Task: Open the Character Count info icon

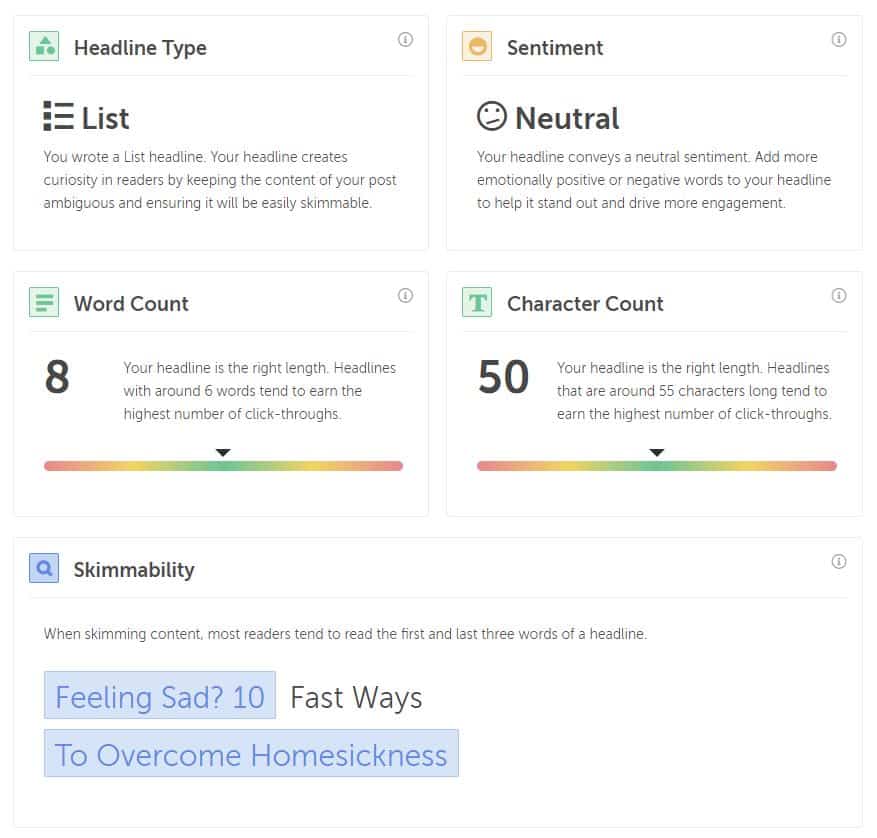Action: pyautogui.click(x=838, y=295)
